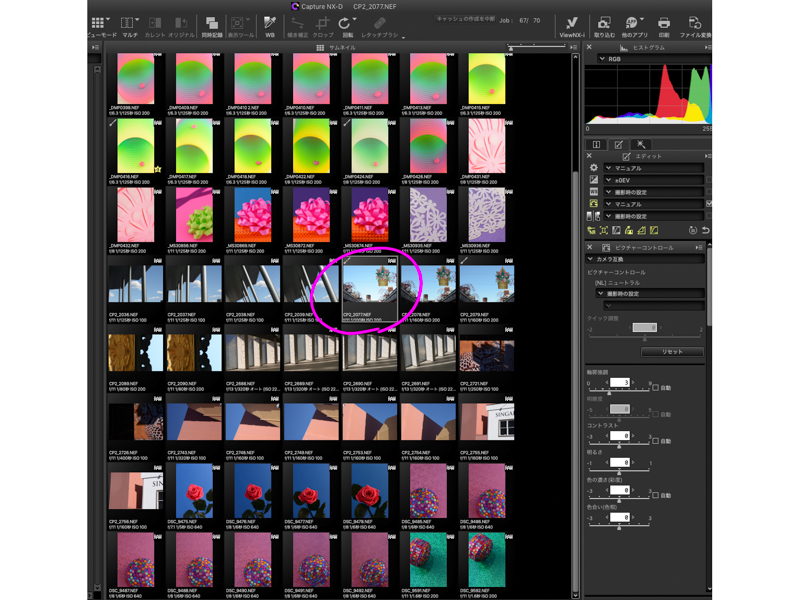Open ViewNX-i from the toolbar

click(571, 25)
